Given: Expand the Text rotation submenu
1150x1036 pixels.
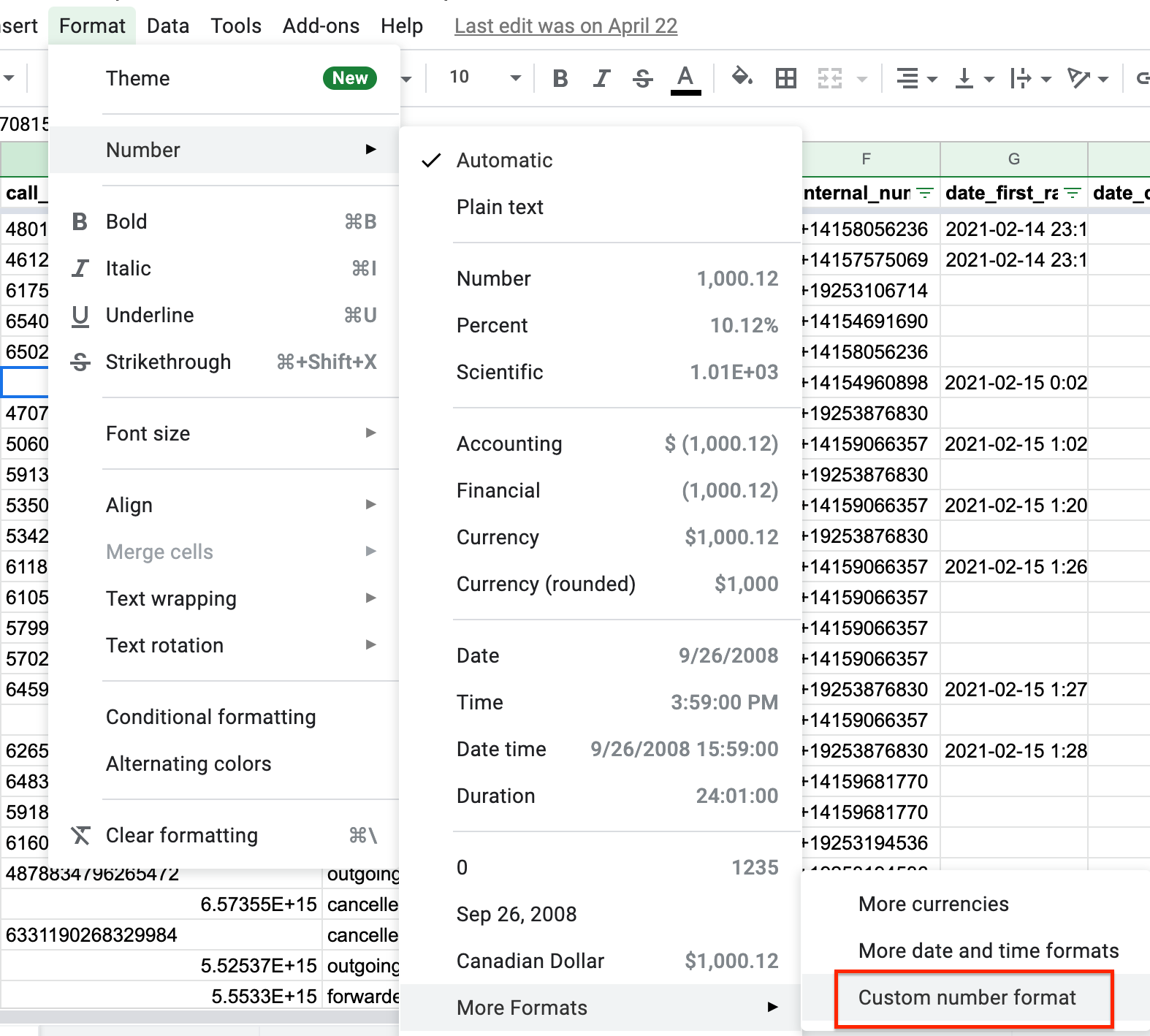Looking at the screenshot, I should [224, 645].
